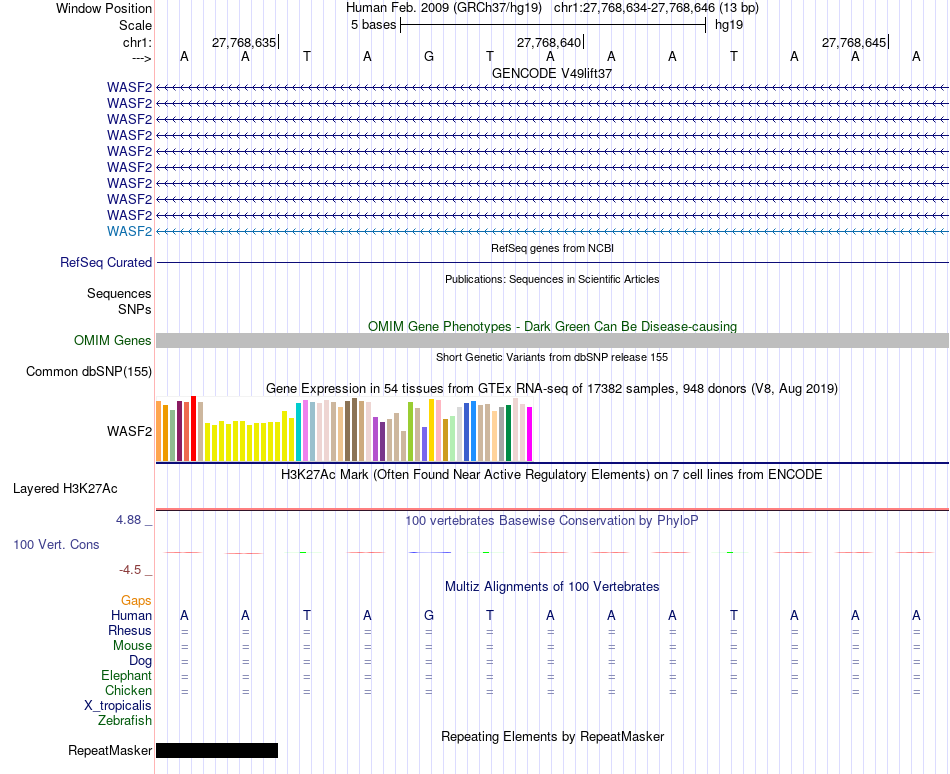Select the Gaps label in Multiz track
The image size is (950, 774).
point(136,600)
